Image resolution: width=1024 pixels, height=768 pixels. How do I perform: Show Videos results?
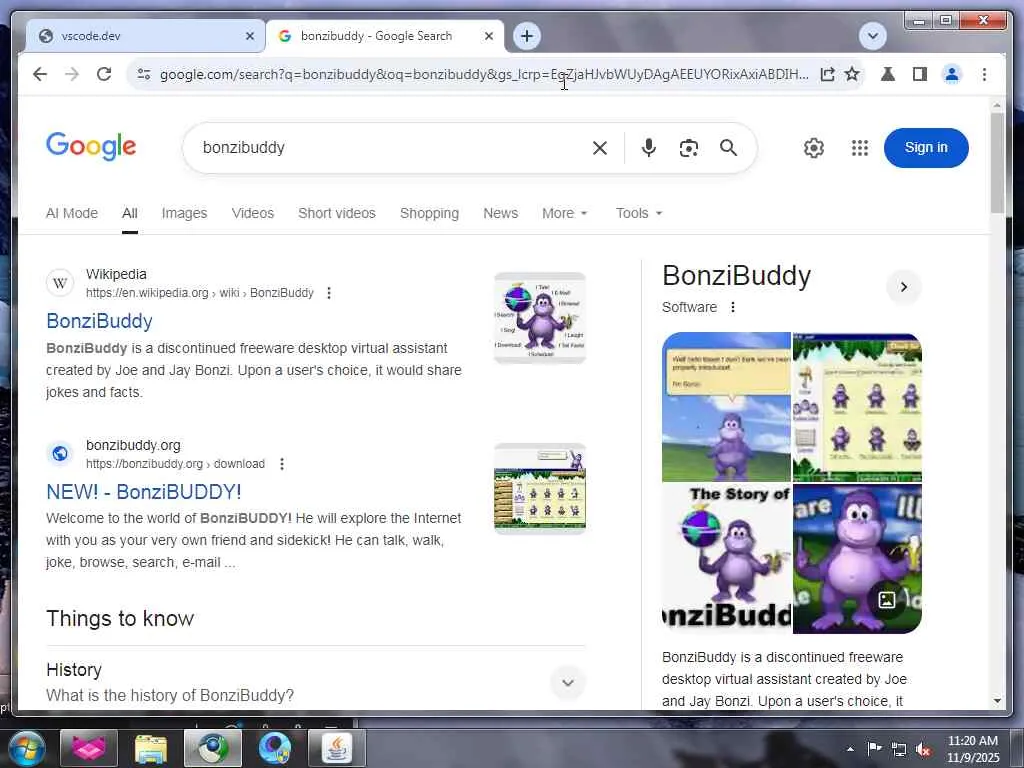(x=253, y=213)
